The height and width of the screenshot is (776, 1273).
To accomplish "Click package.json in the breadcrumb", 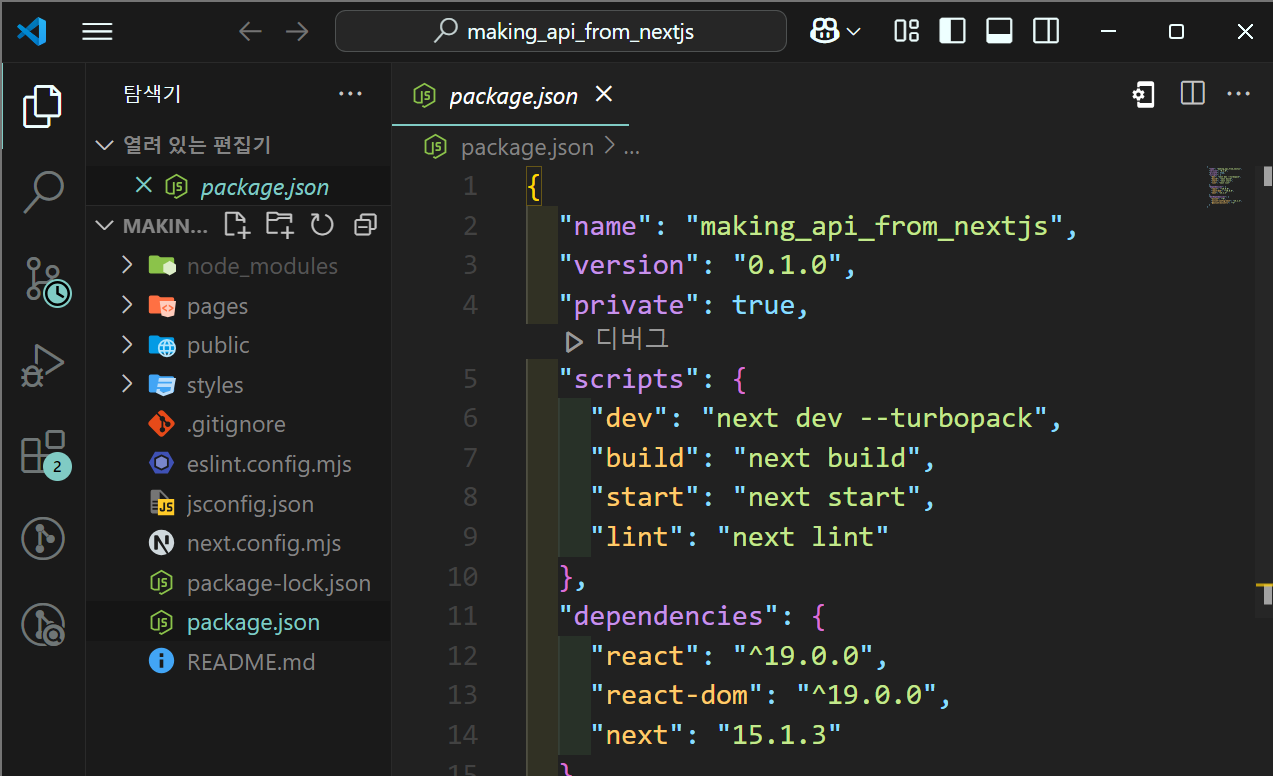I will point(527,147).
